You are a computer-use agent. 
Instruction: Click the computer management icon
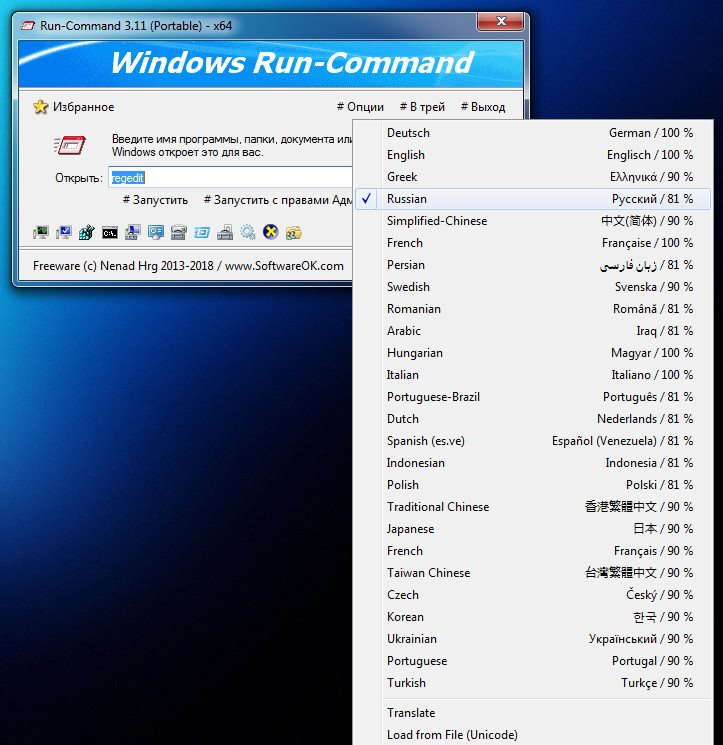click(x=133, y=232)
